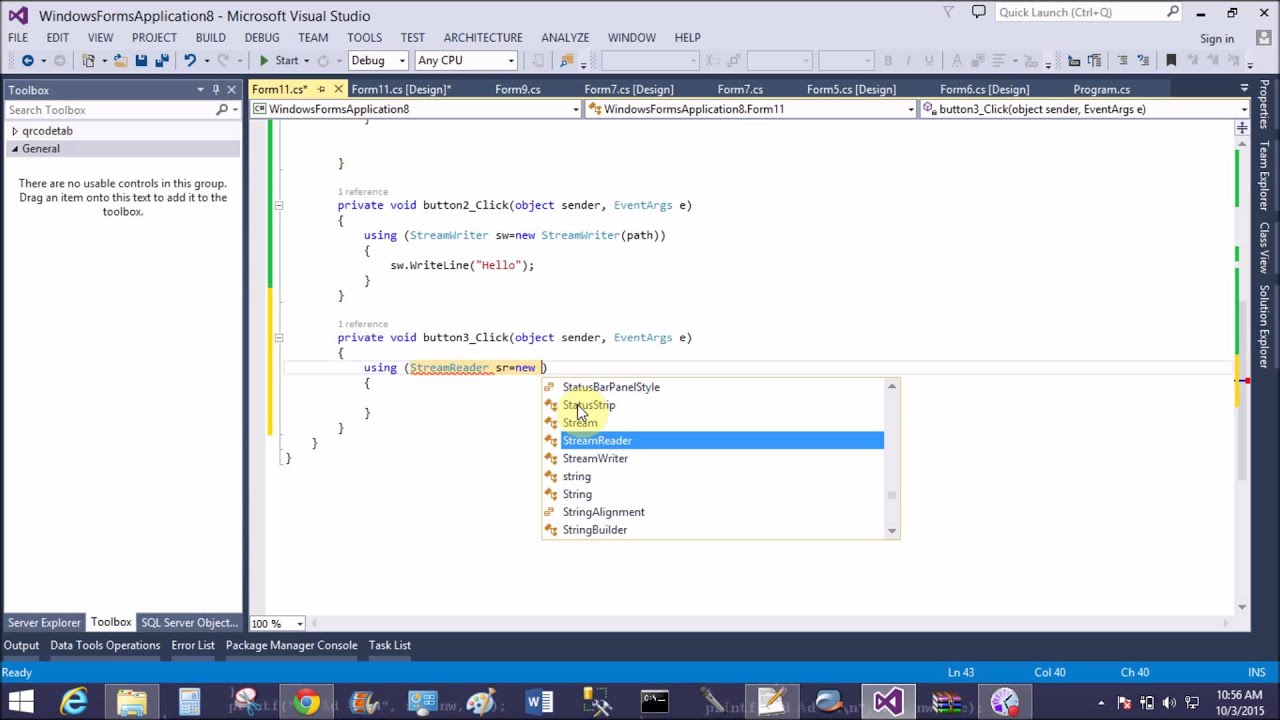Switch to the Form9.cs tab

pyautogui.click(x=517, y=89)
